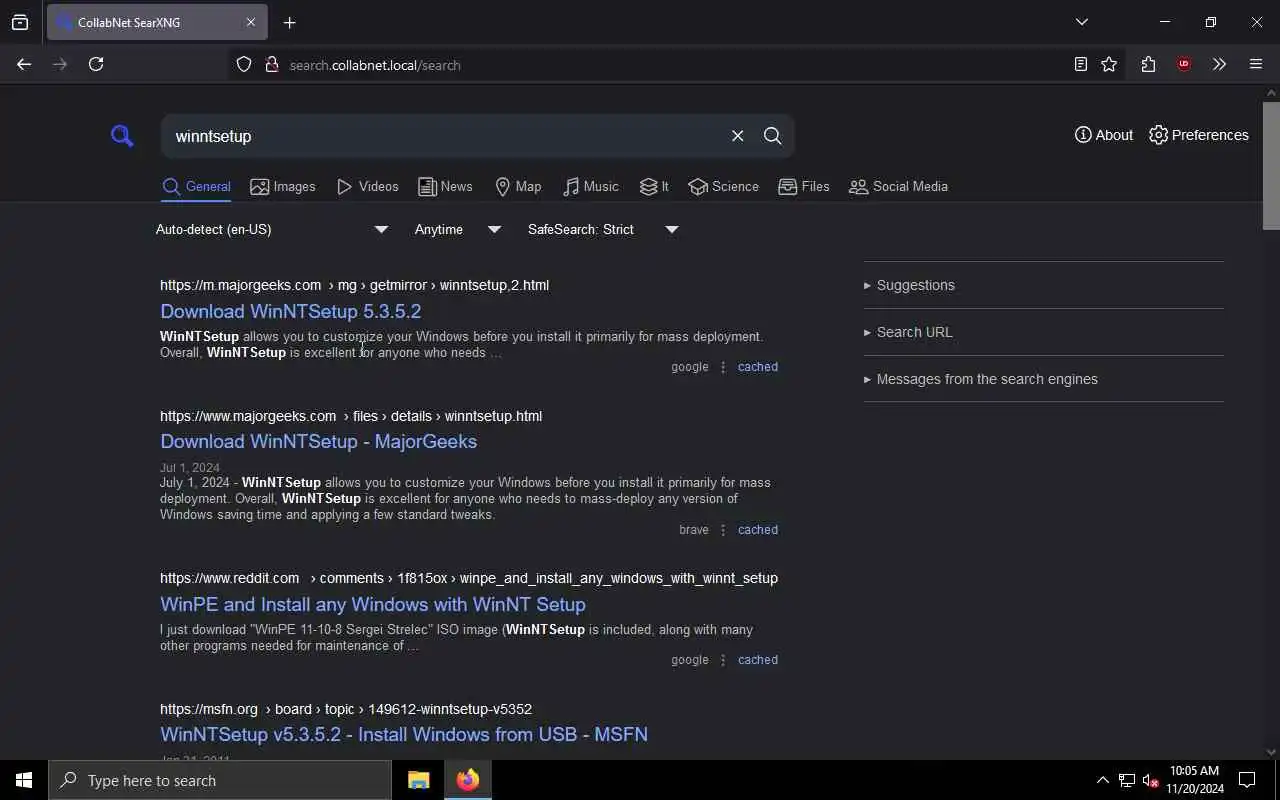Open uBlock Origin extension icon
The height and width of the screenshot is (800, 1280).
[1184, 64]
